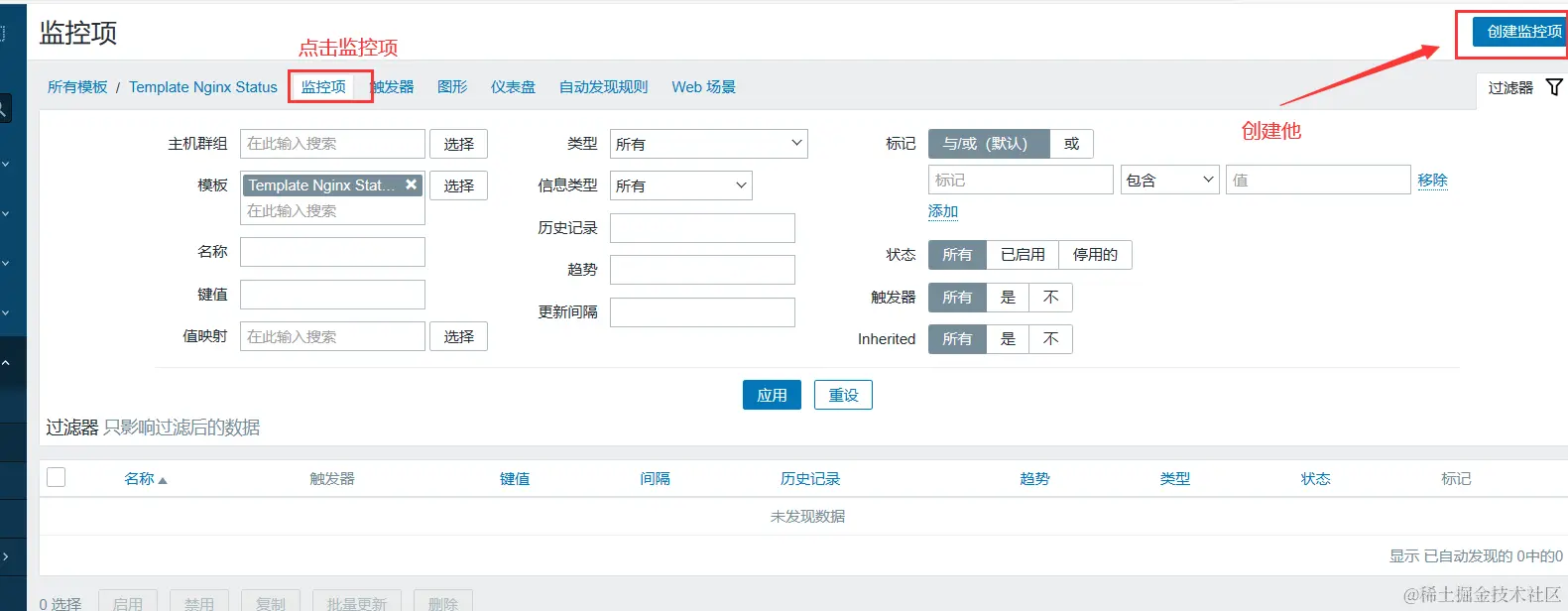Screen dimensions: 1568x611
Task: Click the 0 选择 counter text
Action: [x=60, y=604]
